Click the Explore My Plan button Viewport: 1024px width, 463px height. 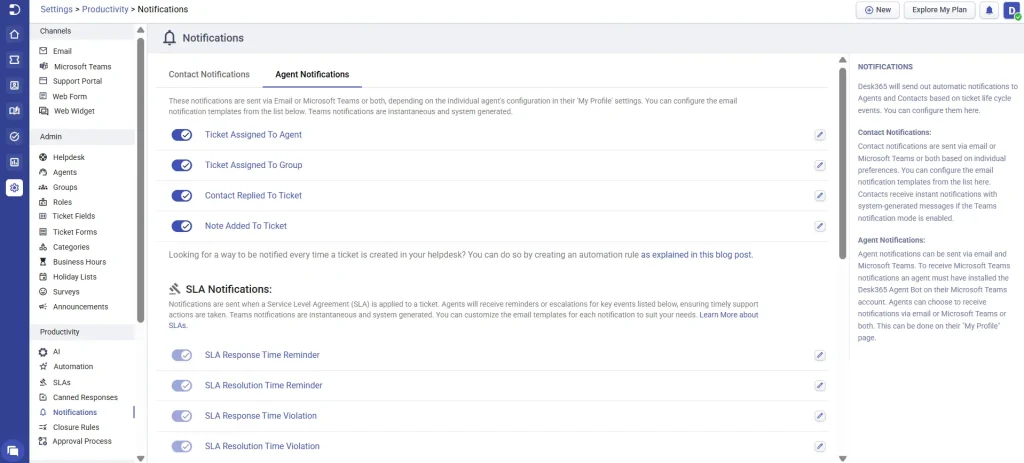click(939, 10)
